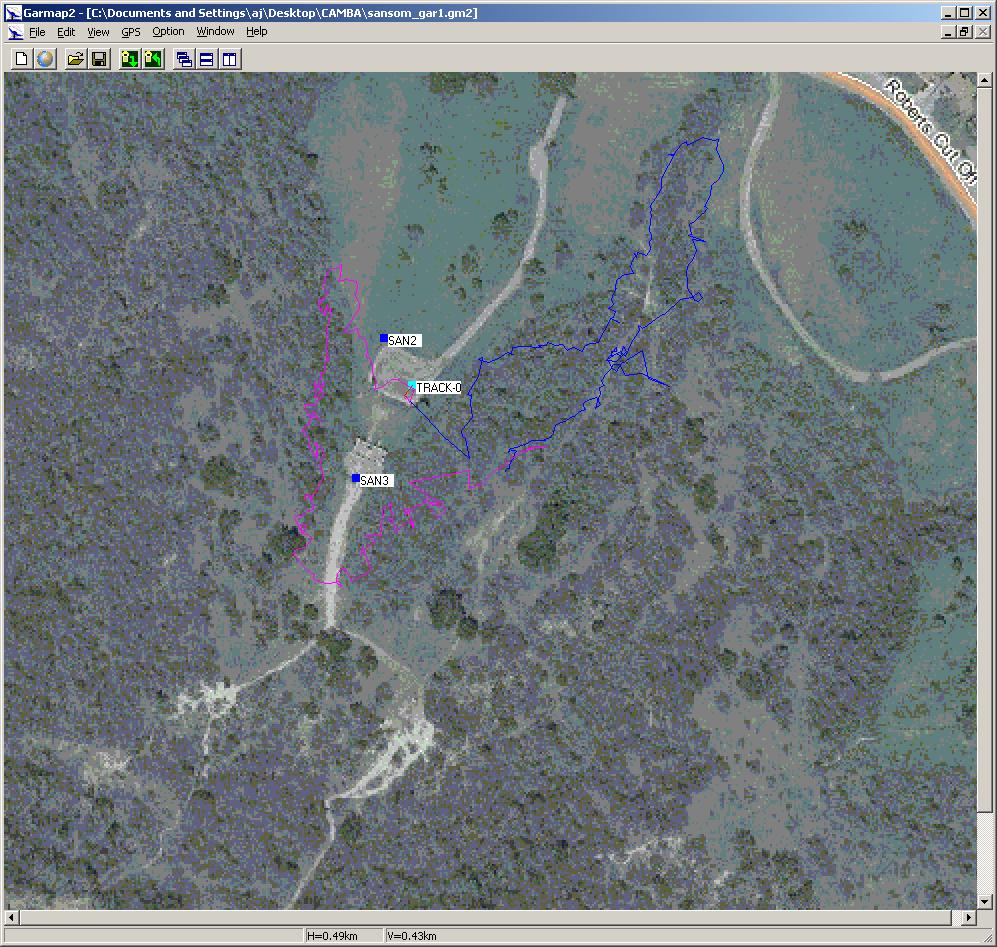Download data from GPS device icon
Image resolution: width=997 pixels, height=947 pixels.
tap(129, 59)
